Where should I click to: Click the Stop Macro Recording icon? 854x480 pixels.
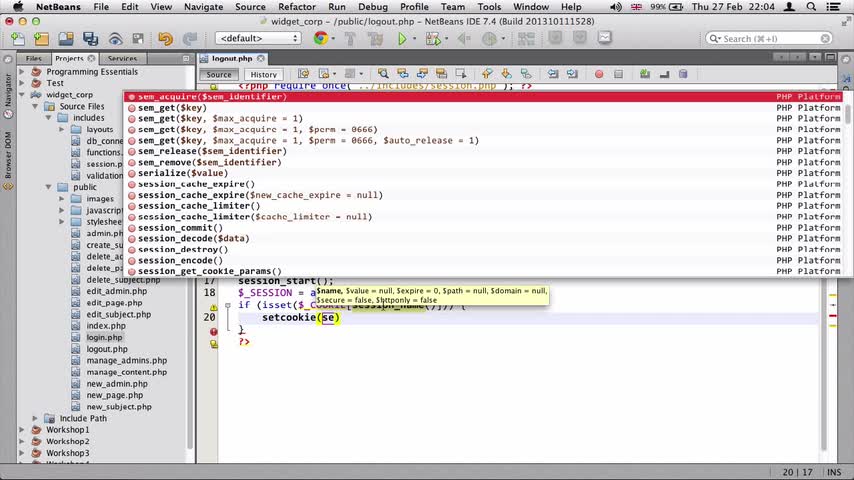pyautogui.click(x=618, y=74)
